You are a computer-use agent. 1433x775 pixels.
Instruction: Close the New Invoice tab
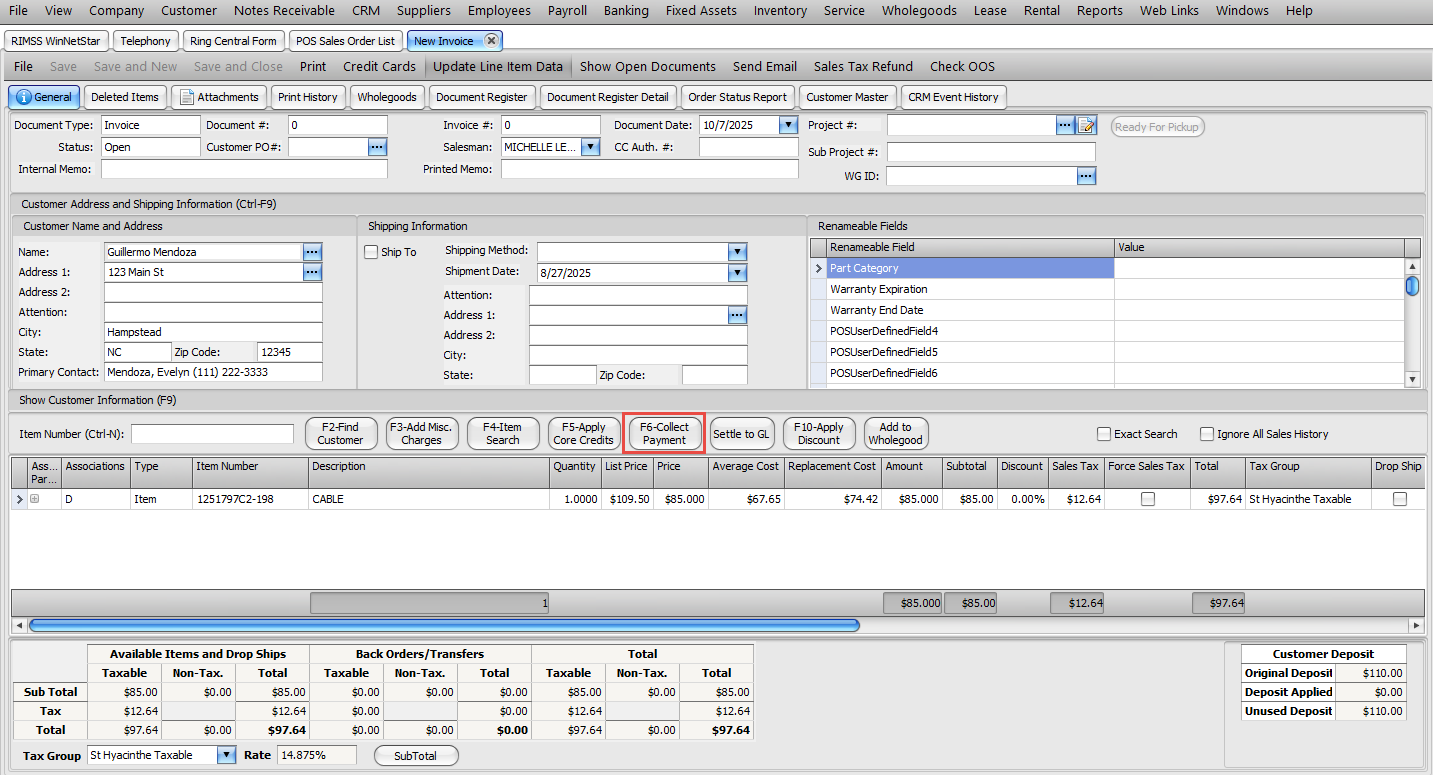pyautogui.click(x=491, y=41)
